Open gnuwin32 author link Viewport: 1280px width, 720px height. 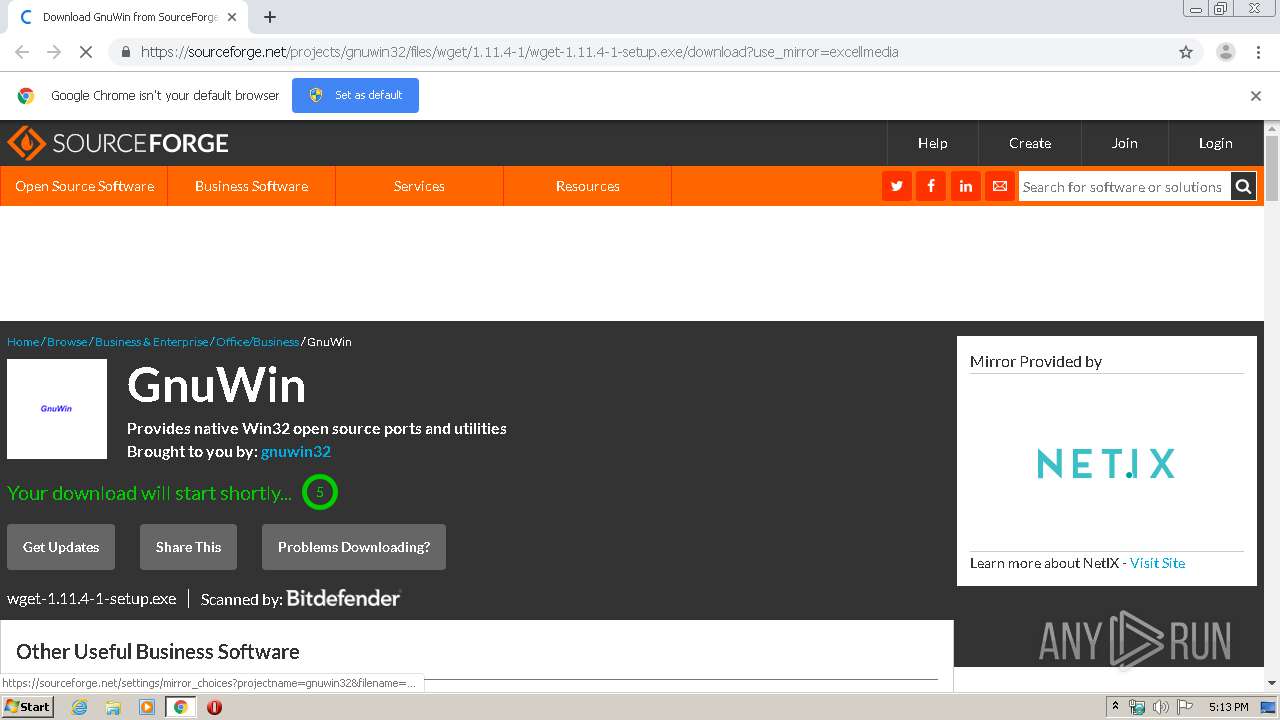pyautogui.click(x=296, y=451)
